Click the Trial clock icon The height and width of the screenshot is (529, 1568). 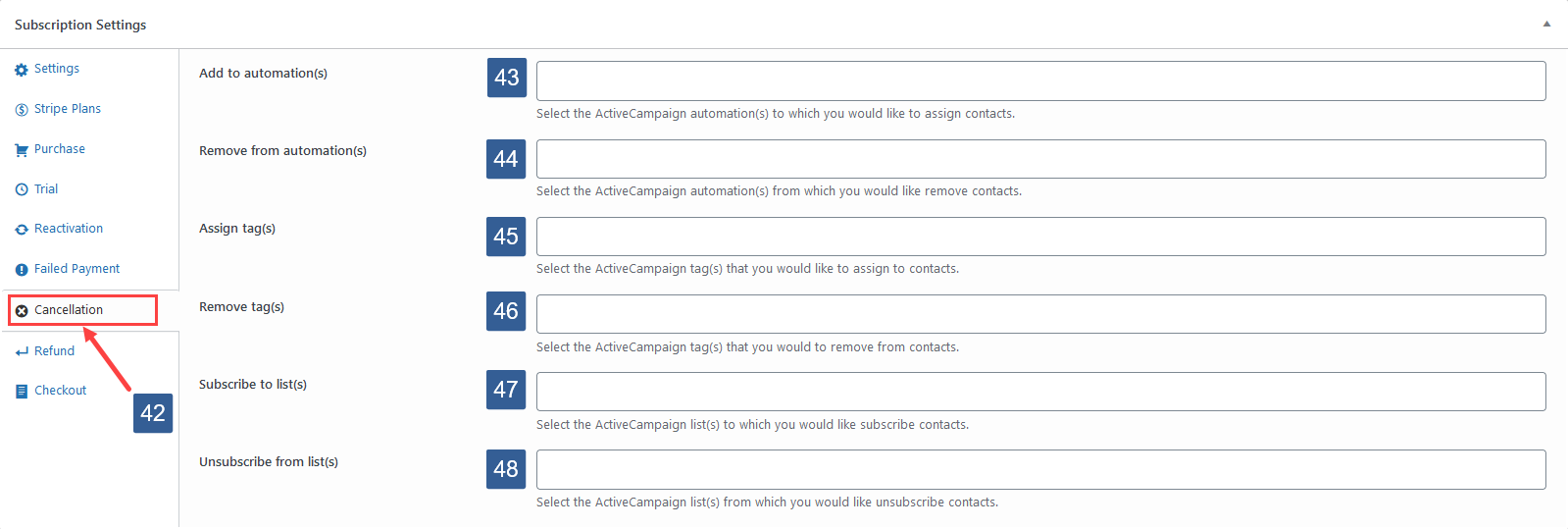pos(22,189)
